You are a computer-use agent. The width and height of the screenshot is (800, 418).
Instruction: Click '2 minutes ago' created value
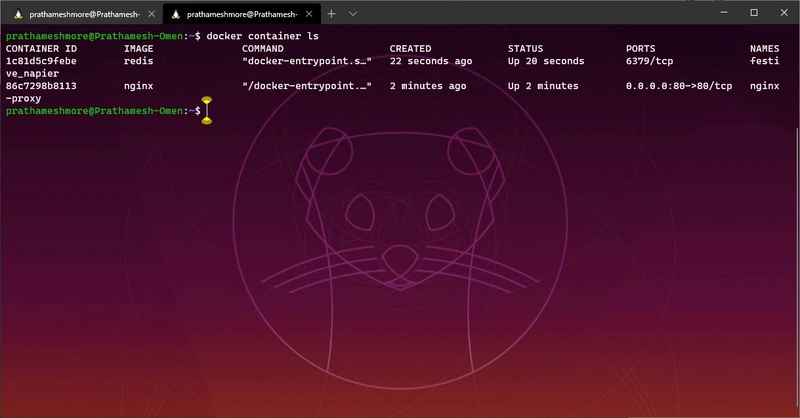click(428, 86)
